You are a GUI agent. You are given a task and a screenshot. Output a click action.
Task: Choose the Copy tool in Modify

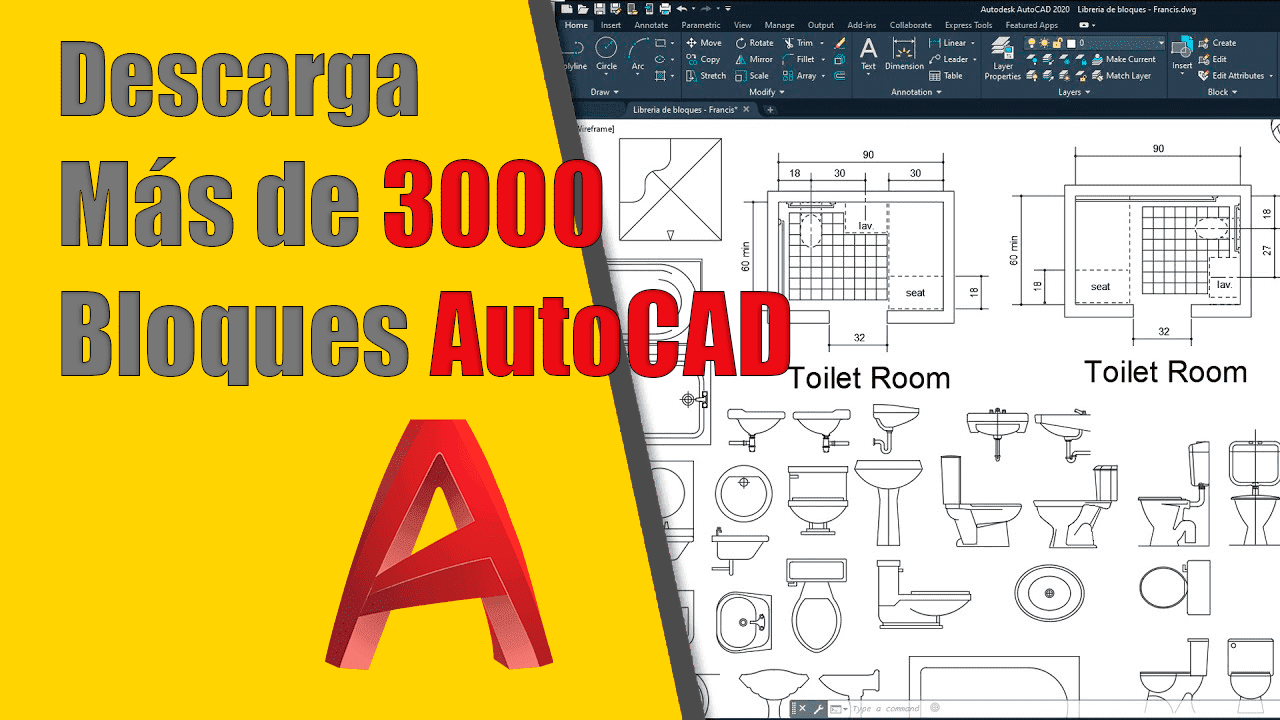pyautogui.click(x=704, y=59)
